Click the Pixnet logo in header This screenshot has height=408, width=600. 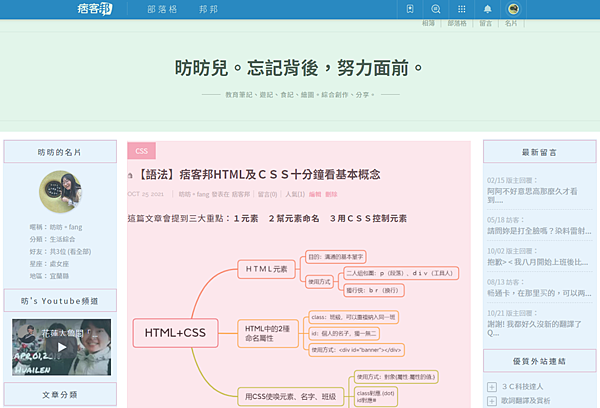pyautogui.click(x=95, y=9)
